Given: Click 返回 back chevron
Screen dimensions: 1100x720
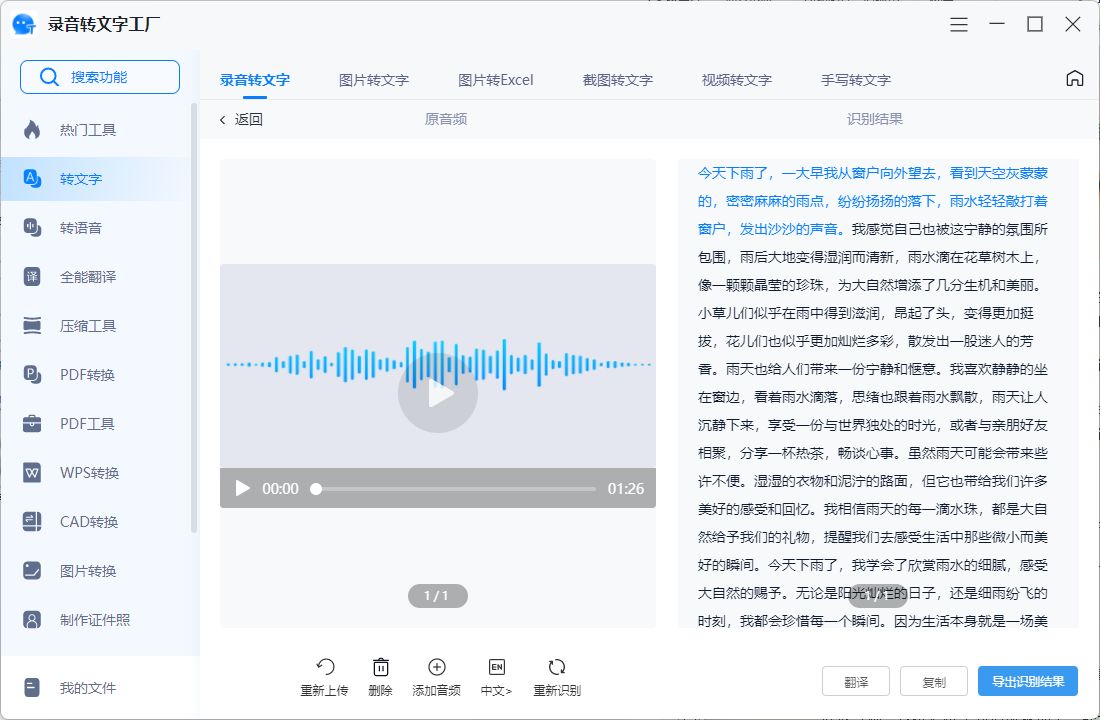Looking at the screenshot, I should pos(222,120).
